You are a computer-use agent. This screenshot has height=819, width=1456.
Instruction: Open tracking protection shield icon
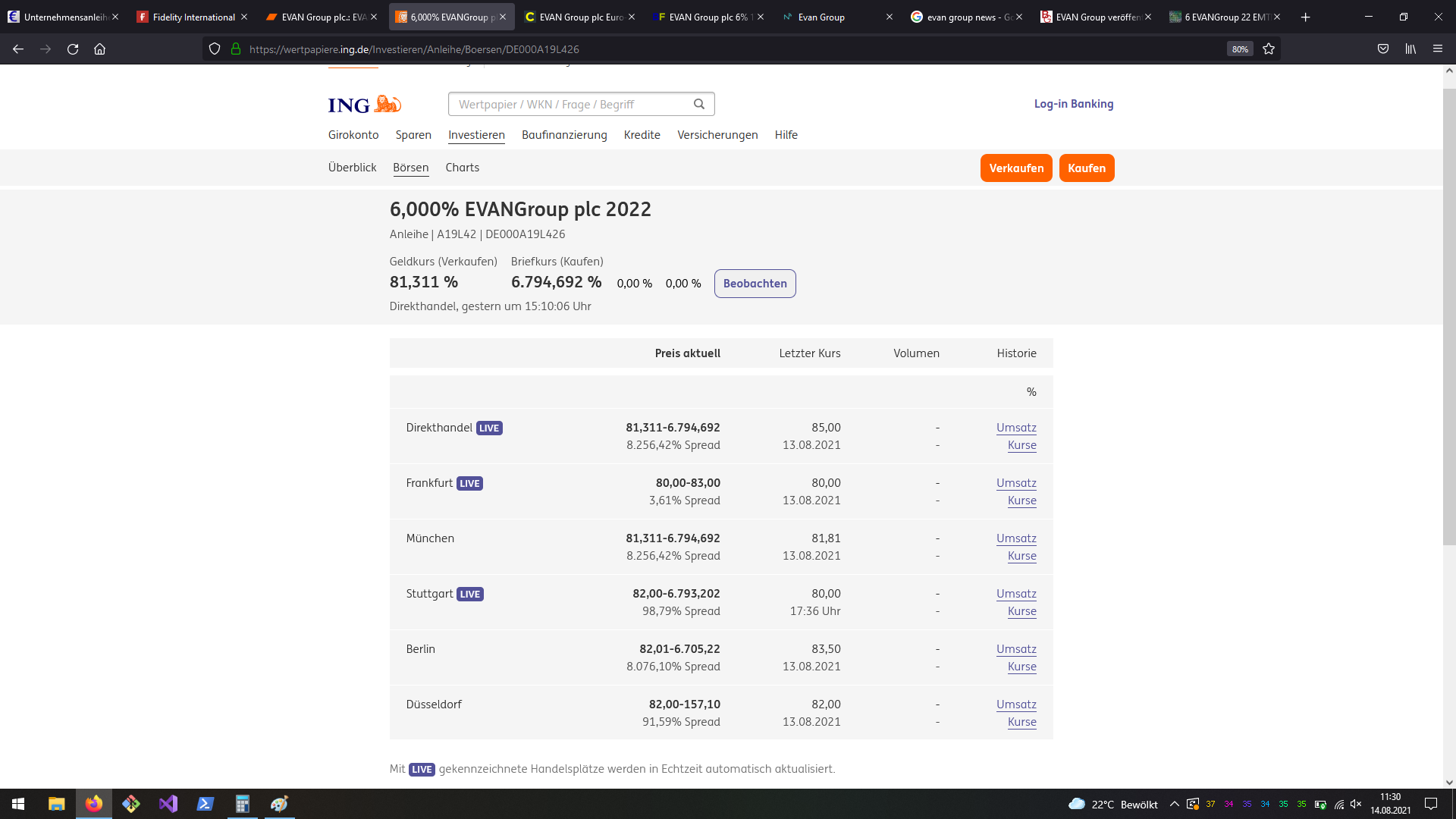[x=215, y=49]
